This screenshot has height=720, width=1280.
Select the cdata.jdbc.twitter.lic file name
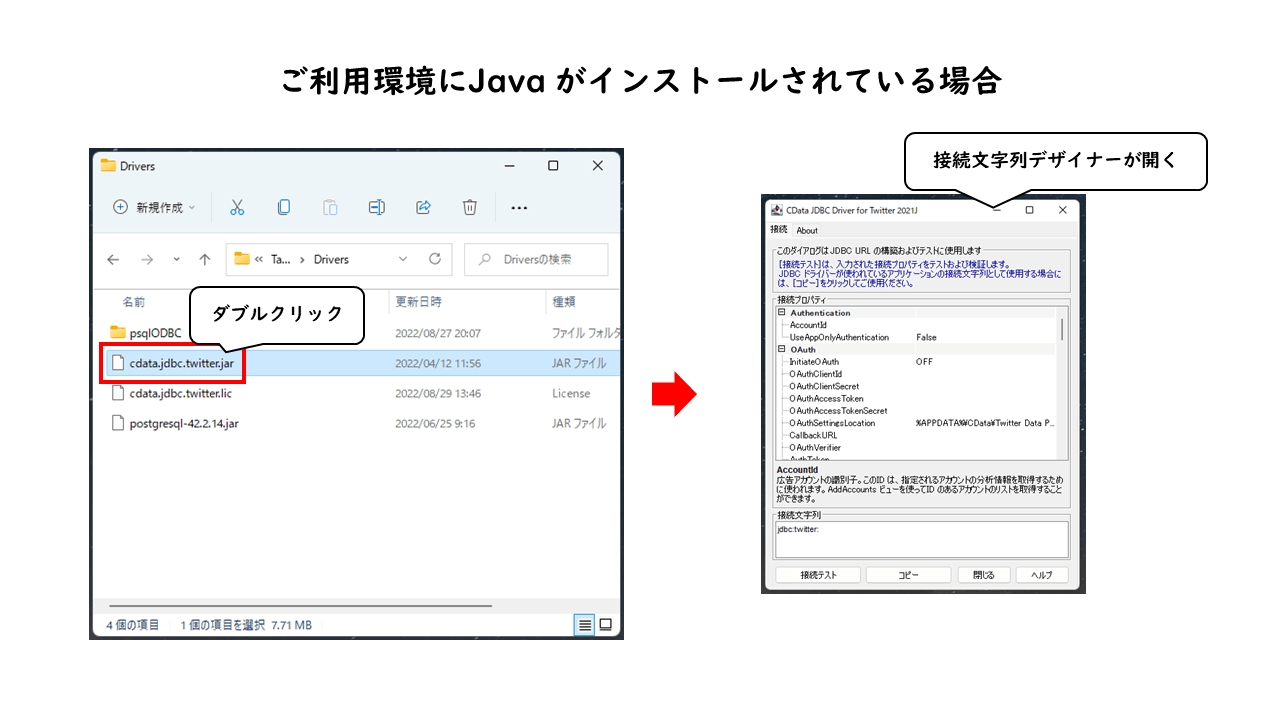click(181, 393)
